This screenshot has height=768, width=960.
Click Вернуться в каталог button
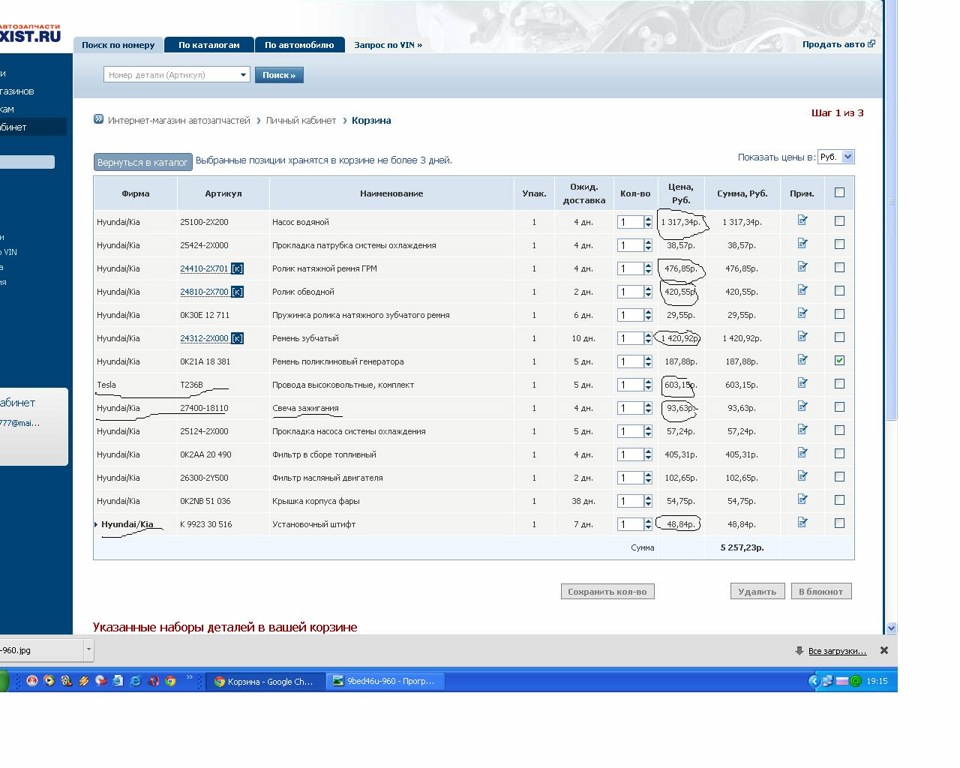coord(143,162)
